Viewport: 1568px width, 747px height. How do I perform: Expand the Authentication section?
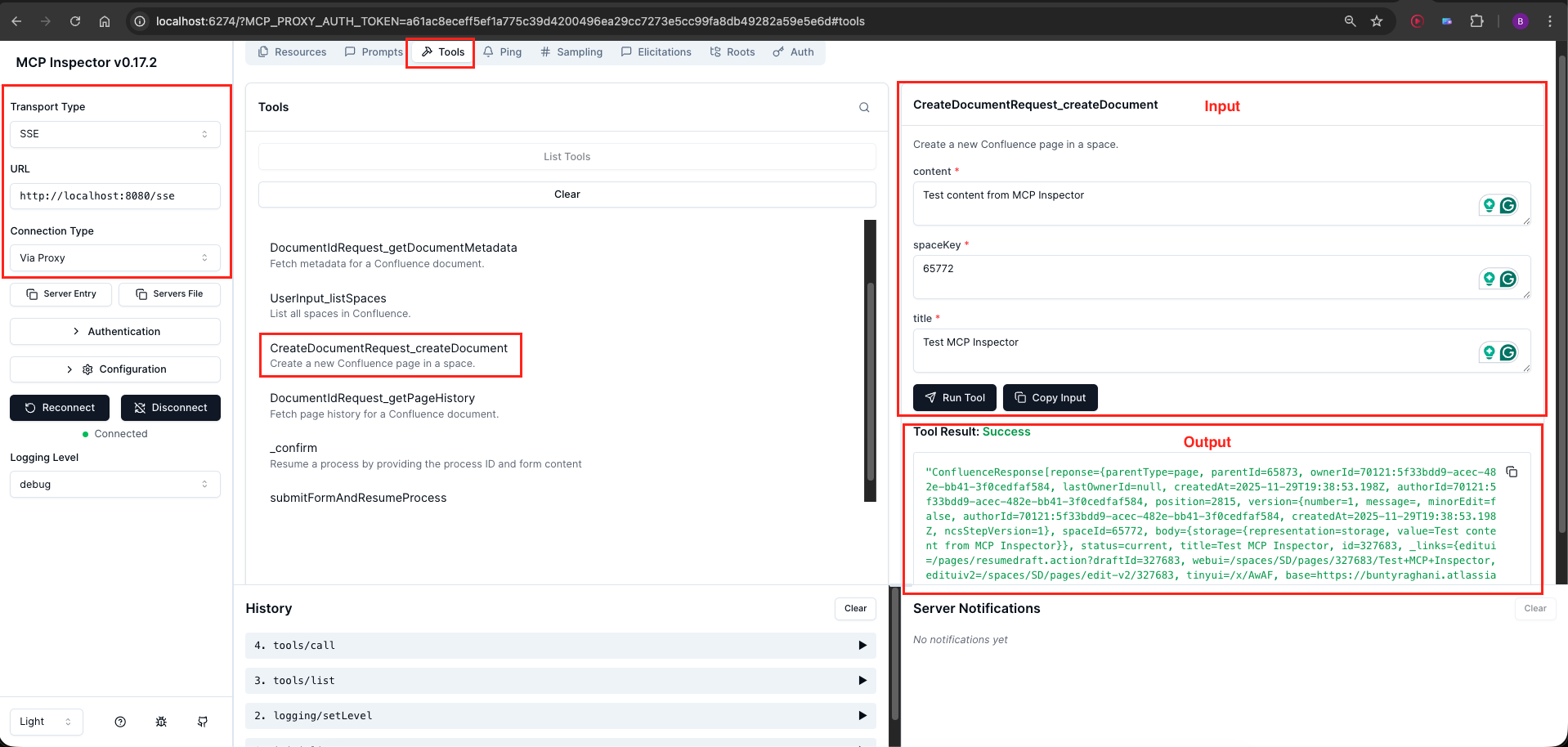114,331
